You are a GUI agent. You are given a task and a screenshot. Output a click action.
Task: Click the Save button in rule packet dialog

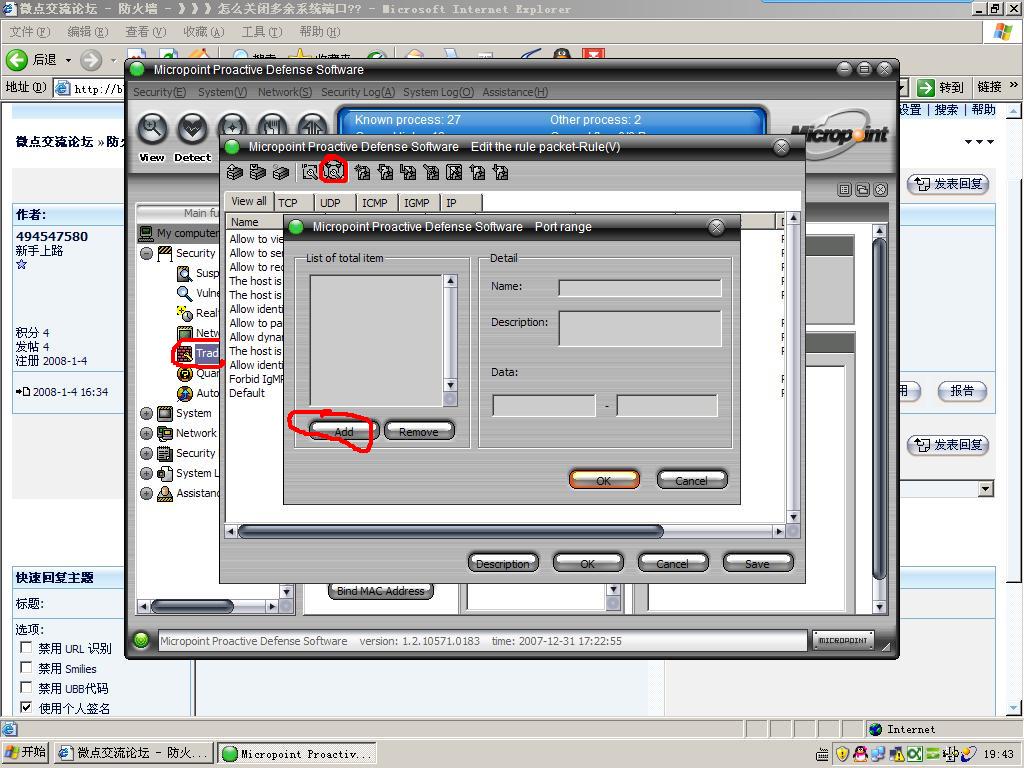758,563
